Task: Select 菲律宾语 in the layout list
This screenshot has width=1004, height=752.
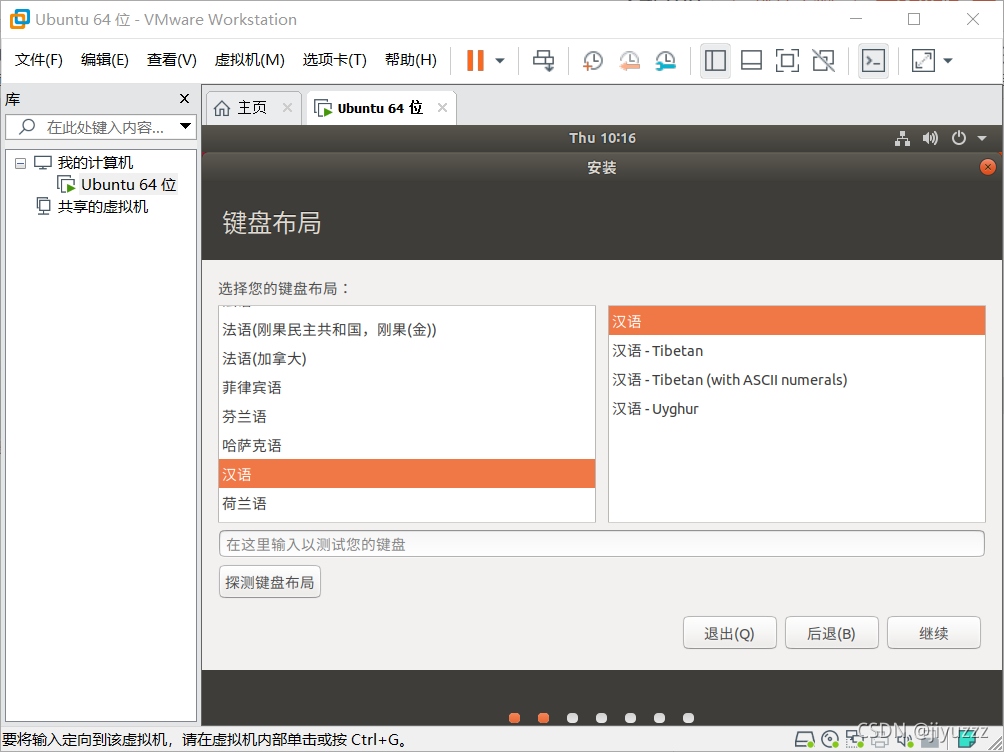Action: click(407, 388)
